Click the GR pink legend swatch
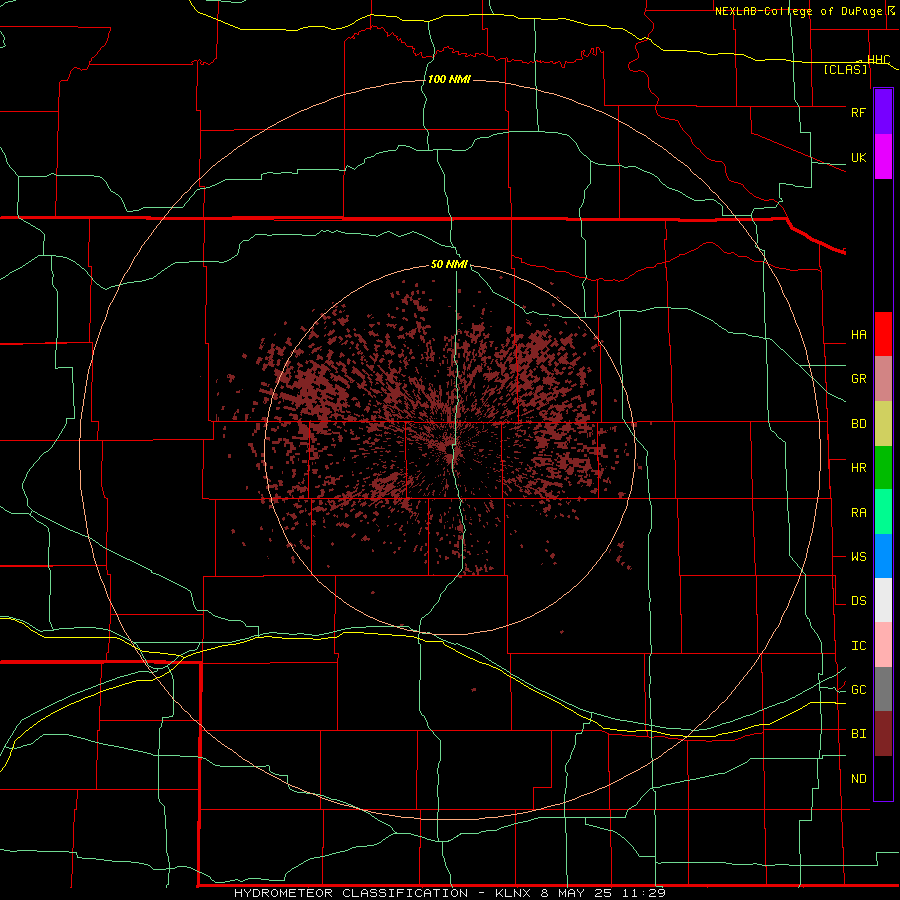Viewport: 900px width, 900px height. click(x=883, y=379)
